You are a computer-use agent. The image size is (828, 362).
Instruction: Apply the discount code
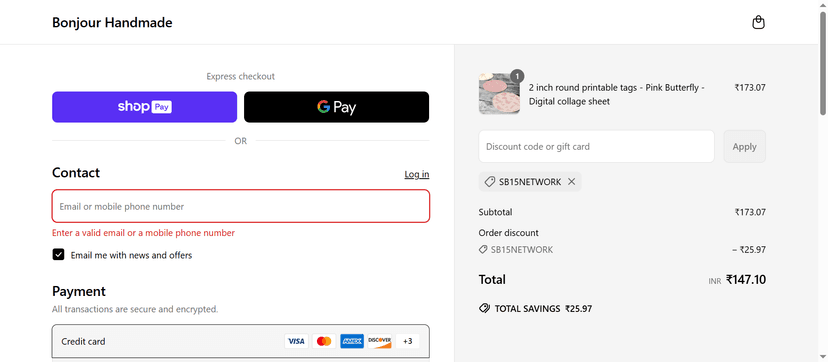click(x=745, y=147)
